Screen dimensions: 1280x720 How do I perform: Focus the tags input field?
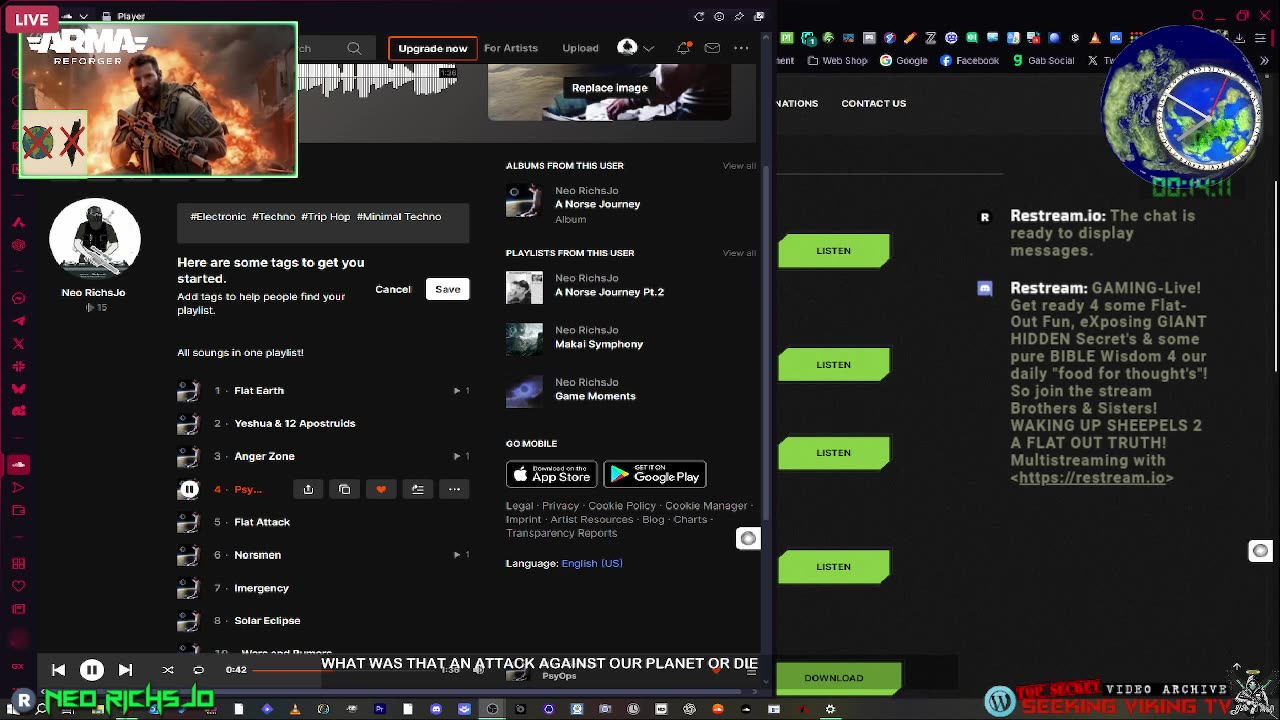pyautogui.click(x=323, y=224)
